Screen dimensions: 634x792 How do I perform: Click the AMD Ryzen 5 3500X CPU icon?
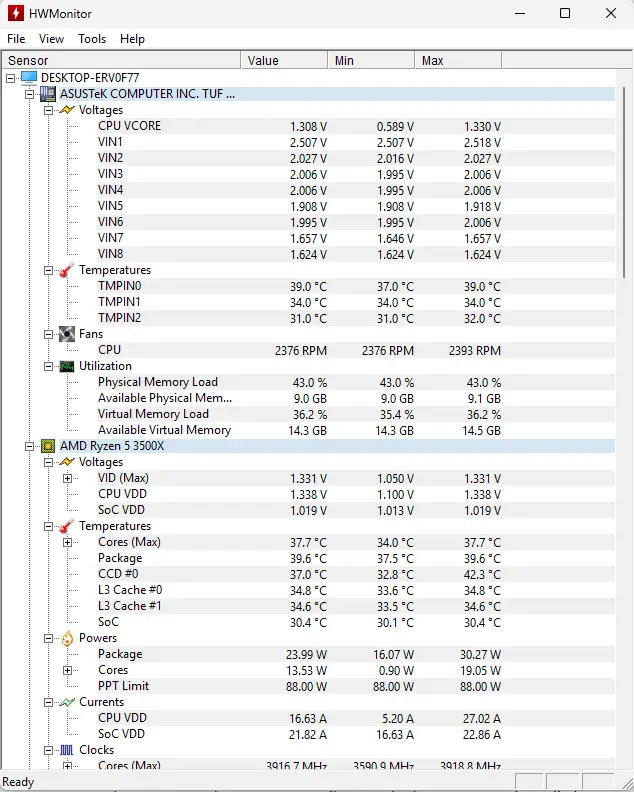tap(48, 446)
